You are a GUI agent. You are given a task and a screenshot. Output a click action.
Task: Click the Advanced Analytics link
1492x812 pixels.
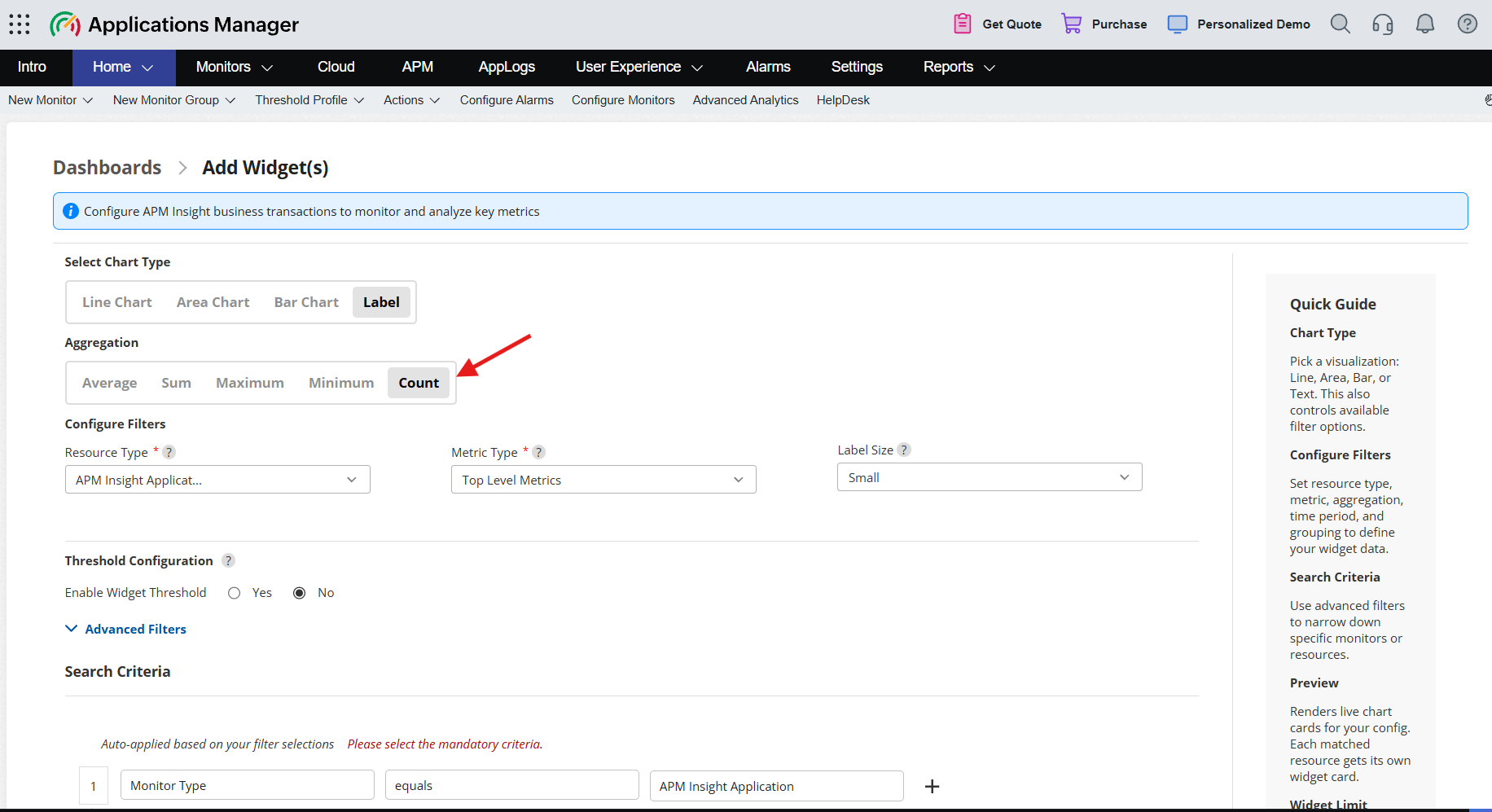[x=746, y=100]
